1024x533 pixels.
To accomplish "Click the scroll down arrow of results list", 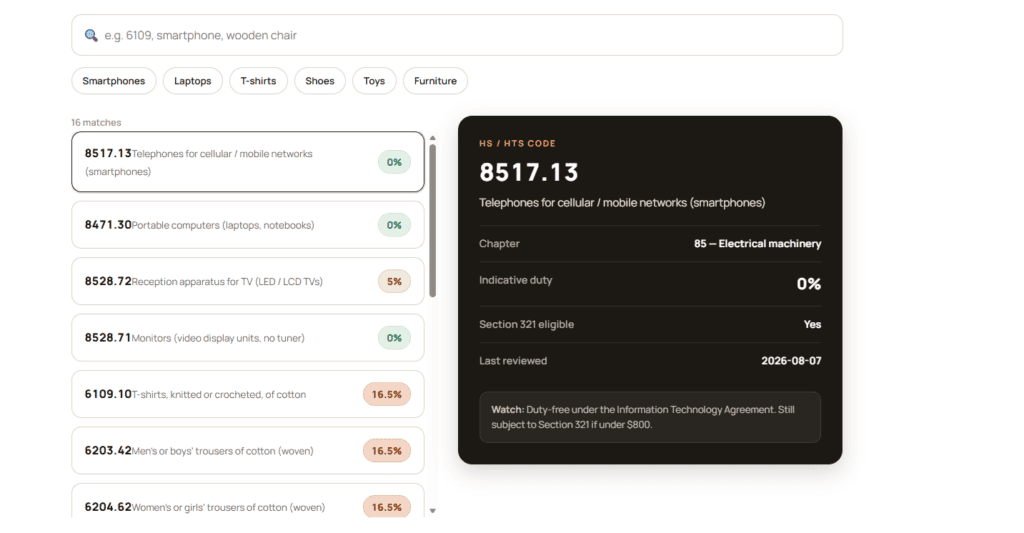I will tap(432, 511).
